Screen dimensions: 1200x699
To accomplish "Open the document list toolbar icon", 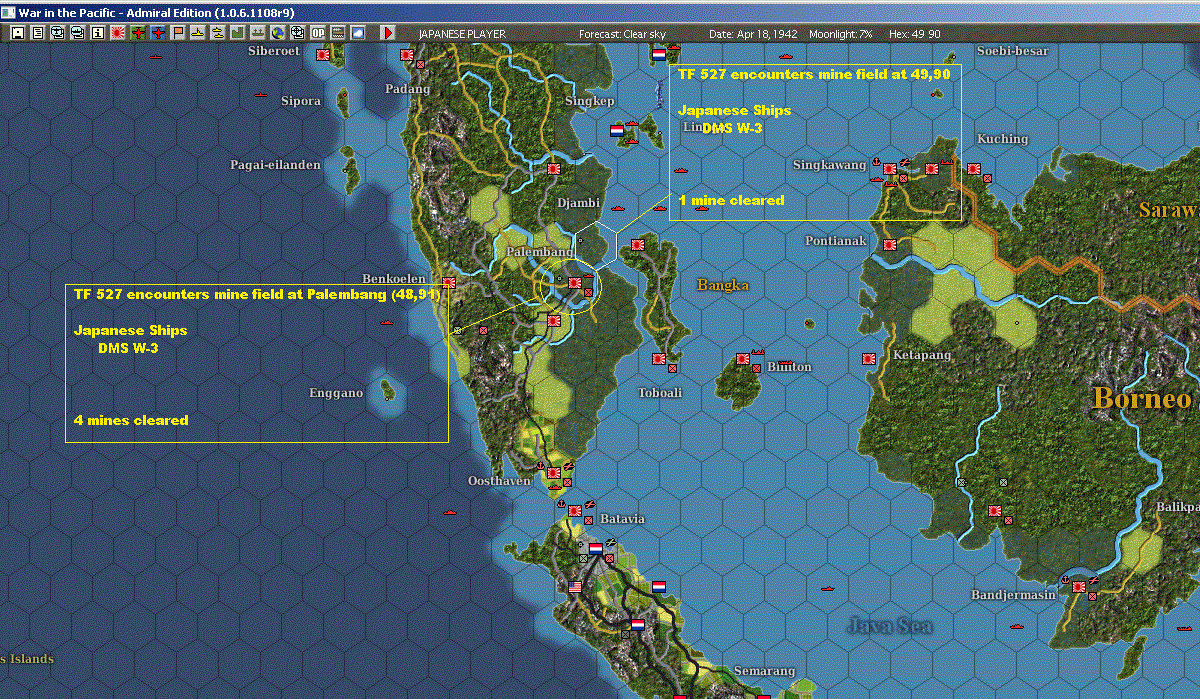I will point(38,33).
